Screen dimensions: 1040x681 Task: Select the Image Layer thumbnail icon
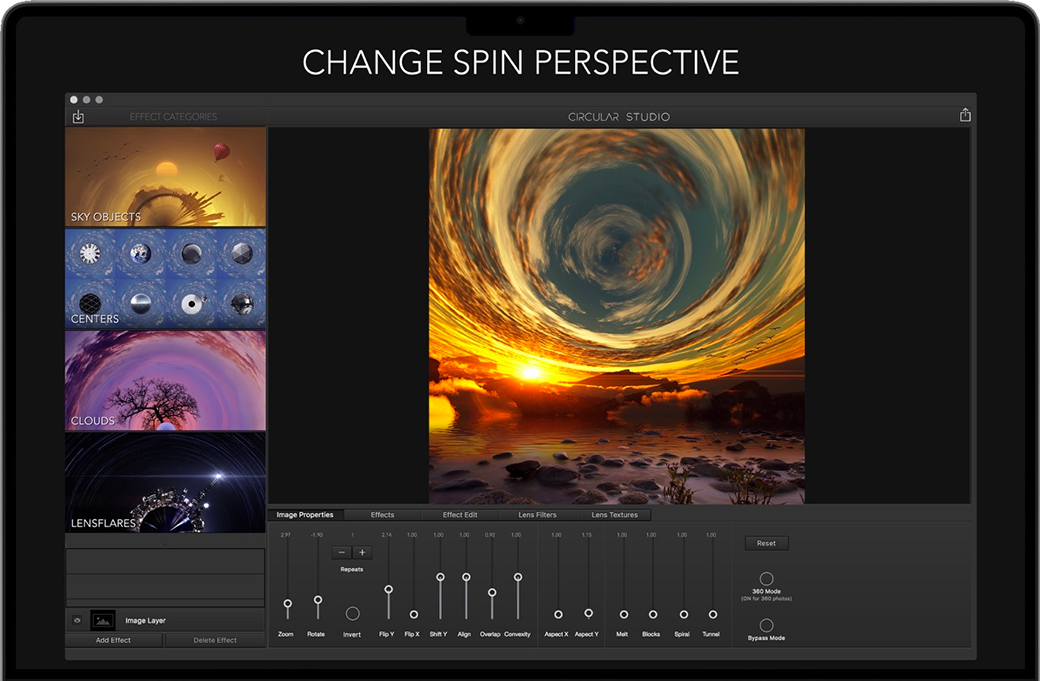[103, 620]
